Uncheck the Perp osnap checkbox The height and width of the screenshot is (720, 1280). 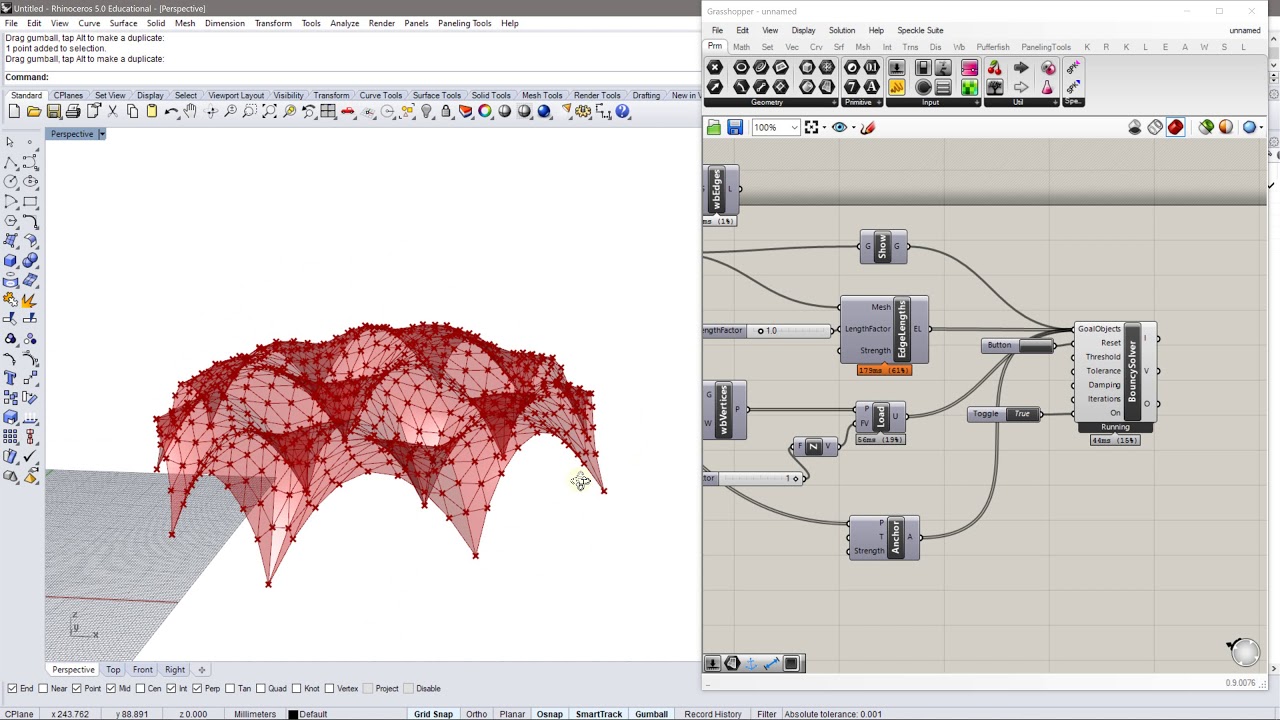pyautogui.click(x=197, y=688)
